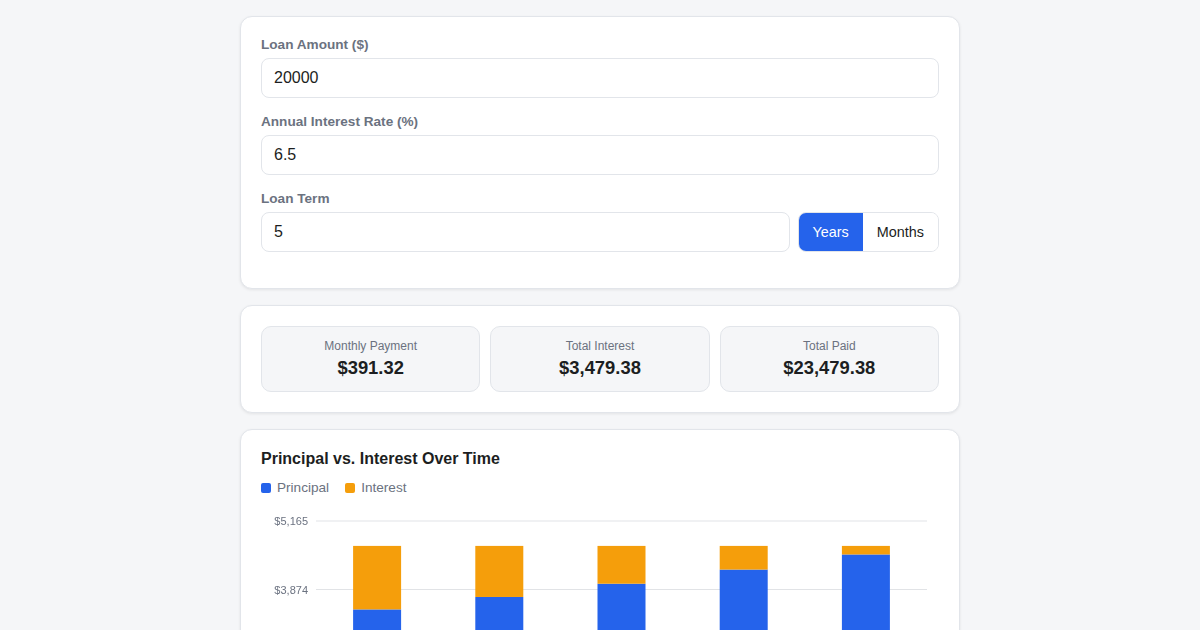
Task: Click the fourth bar's orange interest segment
Action: (744, 558)
